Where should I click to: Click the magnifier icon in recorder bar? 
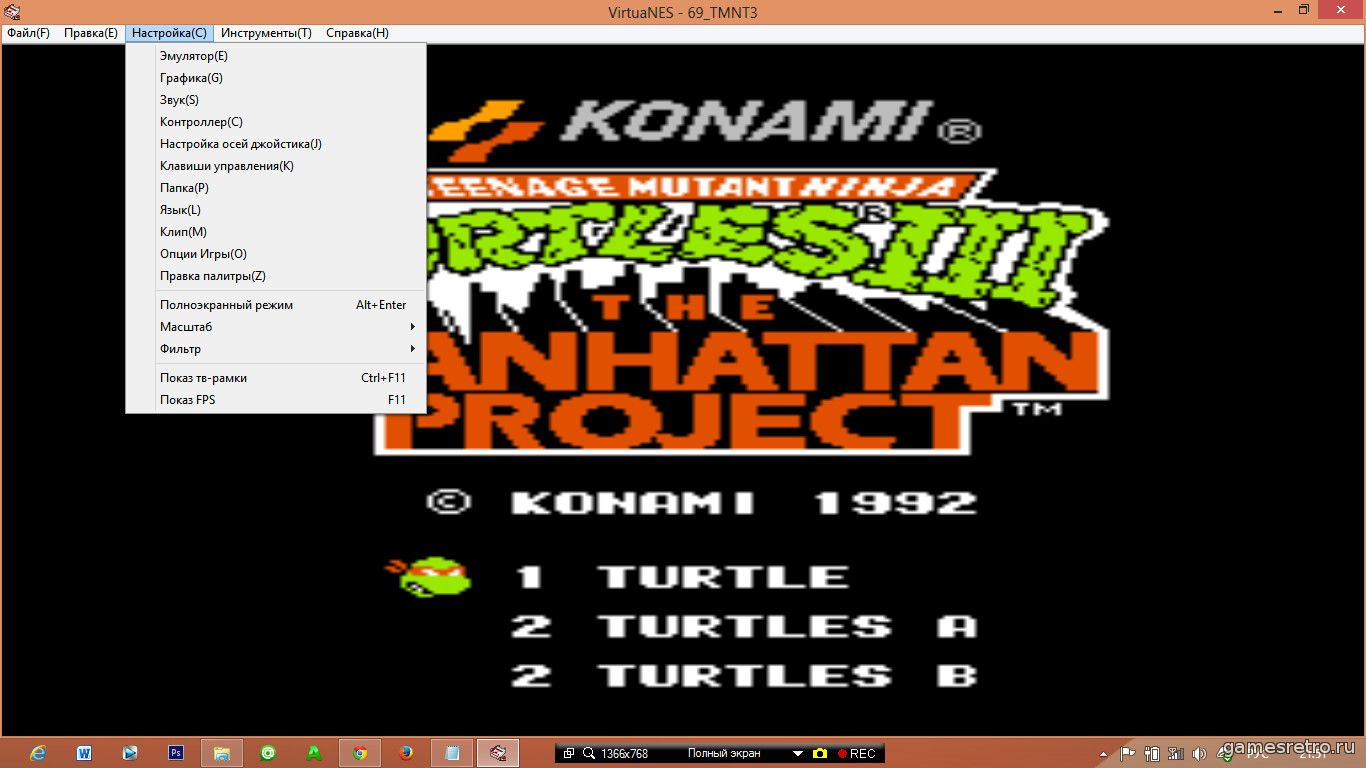click(589, 753)
